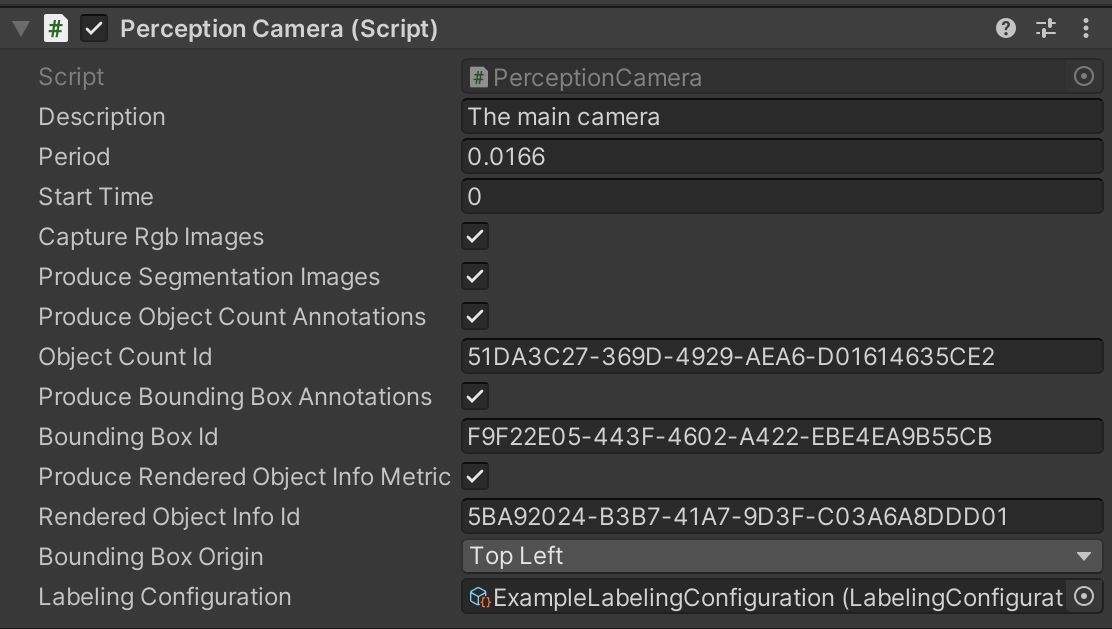Click the Object Count Id field
This screenshot has height=629, width=1112.
(782, 357)
